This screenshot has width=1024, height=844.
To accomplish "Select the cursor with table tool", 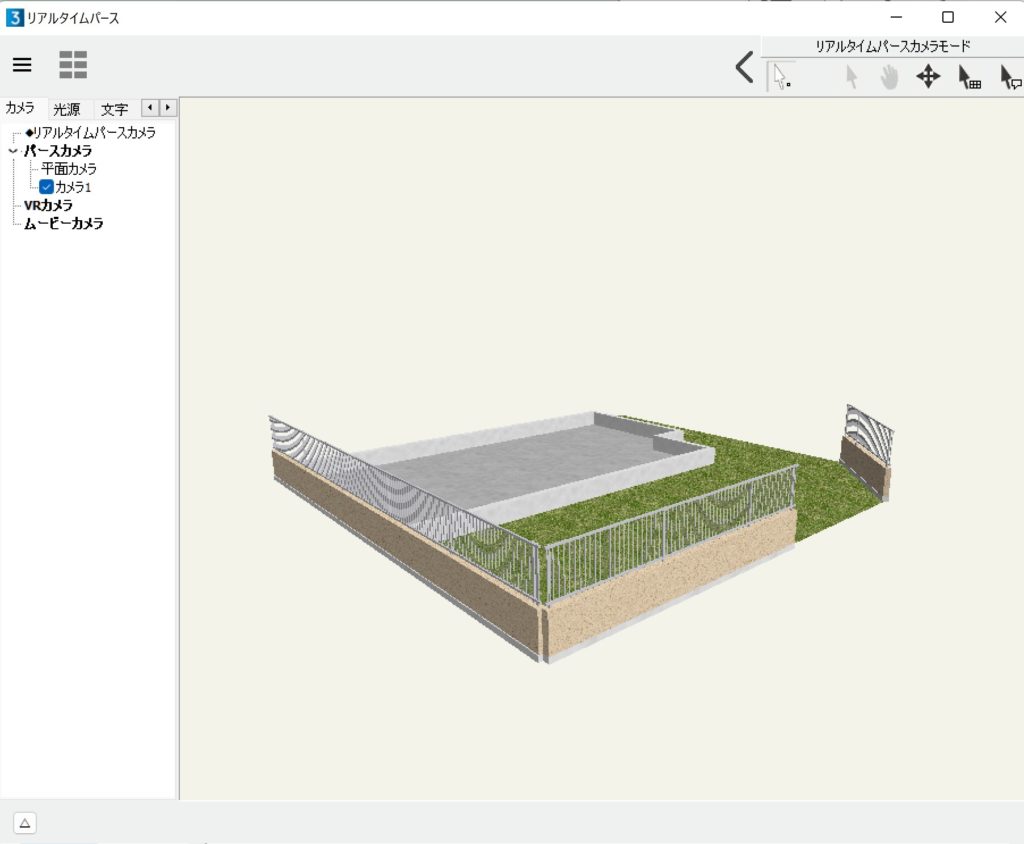I will click(x=969, y=77).
